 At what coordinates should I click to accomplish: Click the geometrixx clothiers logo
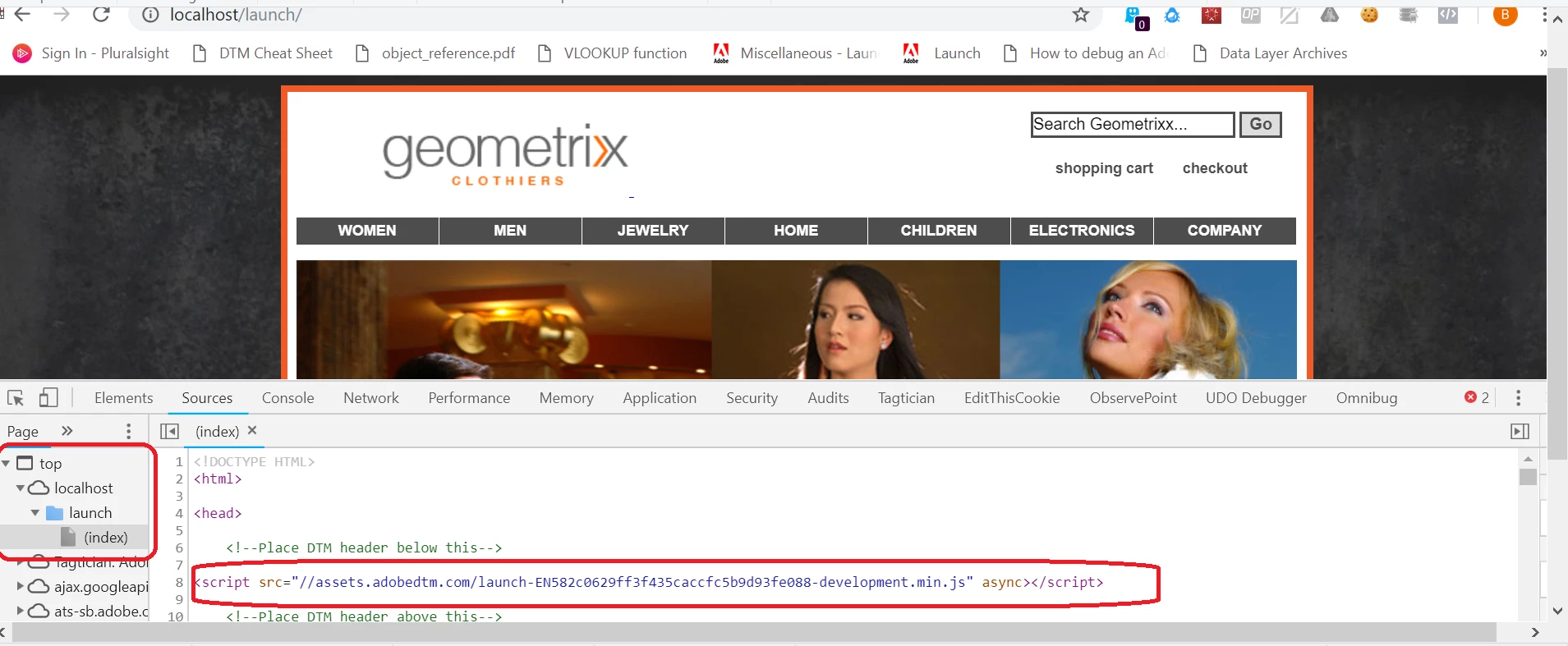[505, 155]
